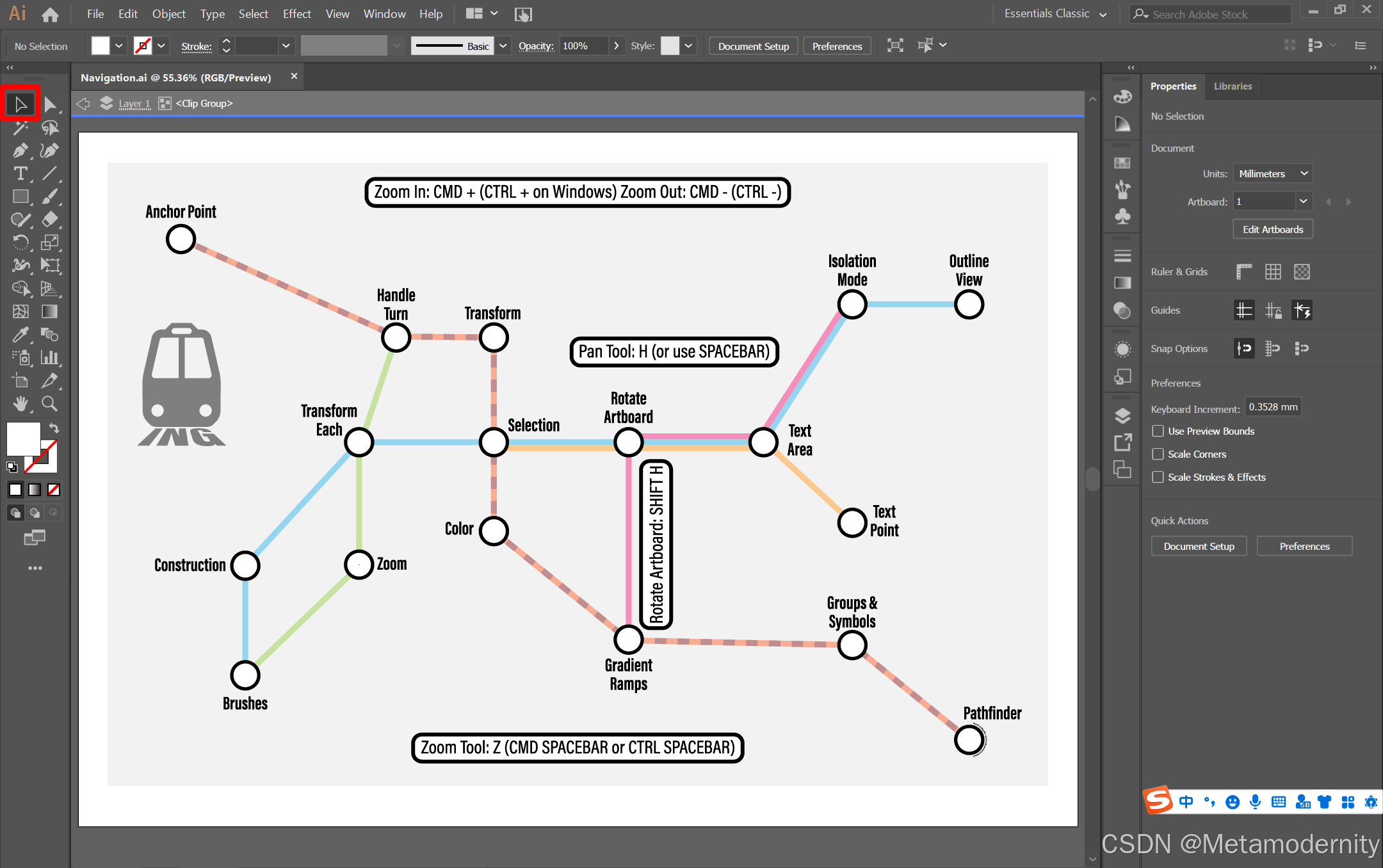The width and height of the screenshot is (1383, 868).
Task: Select the Pen tool
Action: [20, 150]
